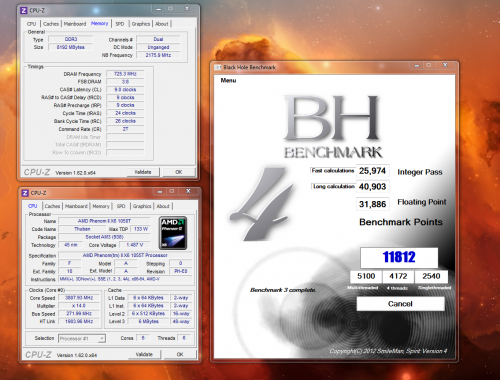The width and height of the screenshot is (500, 380).
Task: Click the CPU-Z icon in upper window title bar
Action: [24, 11]
